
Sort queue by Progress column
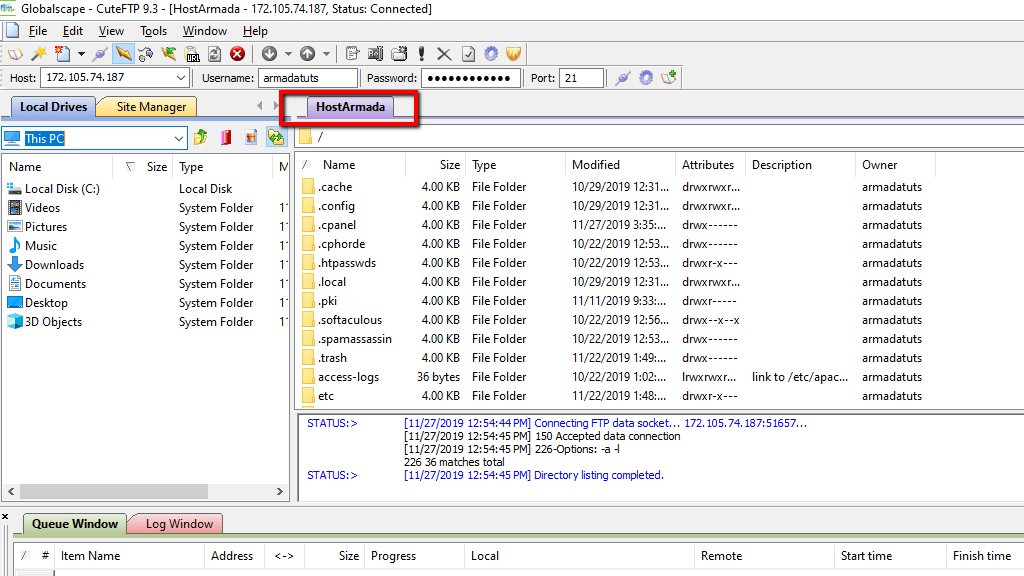pyautogui.click(x=414, y=556)
